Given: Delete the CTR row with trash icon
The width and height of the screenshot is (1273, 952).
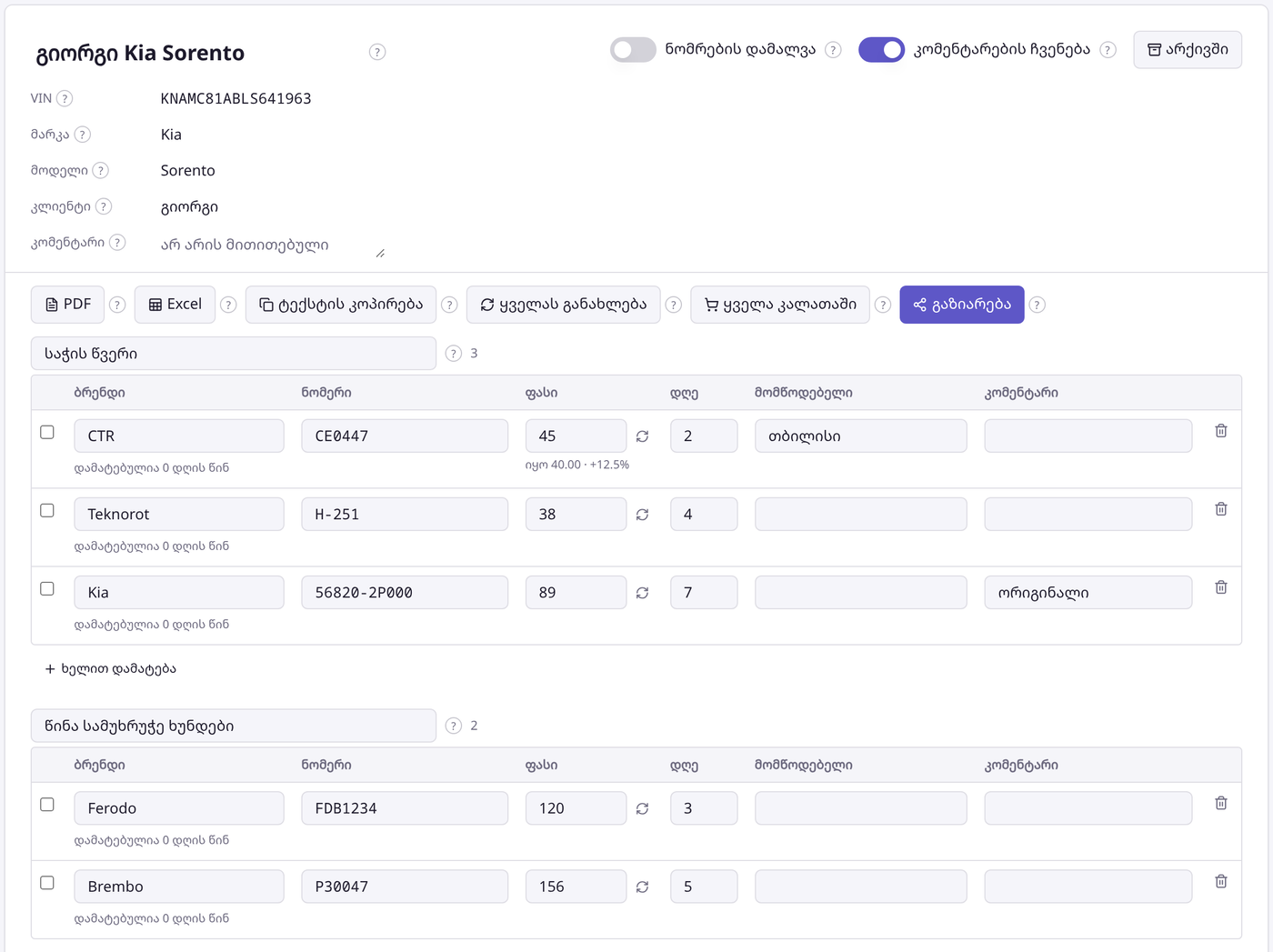Looking at the screenshot, I should tap(1221, 431).
